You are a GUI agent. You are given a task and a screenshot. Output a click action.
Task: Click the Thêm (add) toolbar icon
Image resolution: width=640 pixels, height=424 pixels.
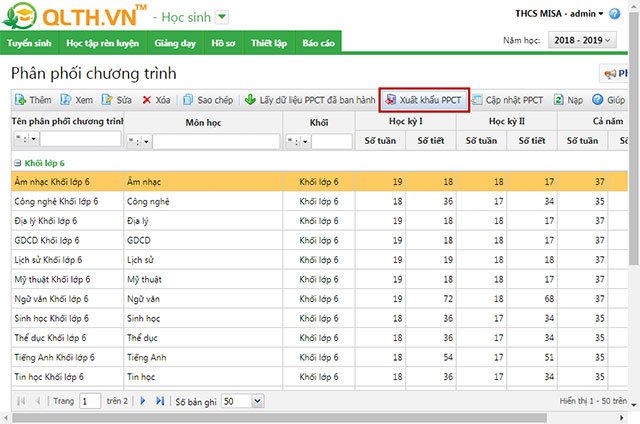point(21,100)
